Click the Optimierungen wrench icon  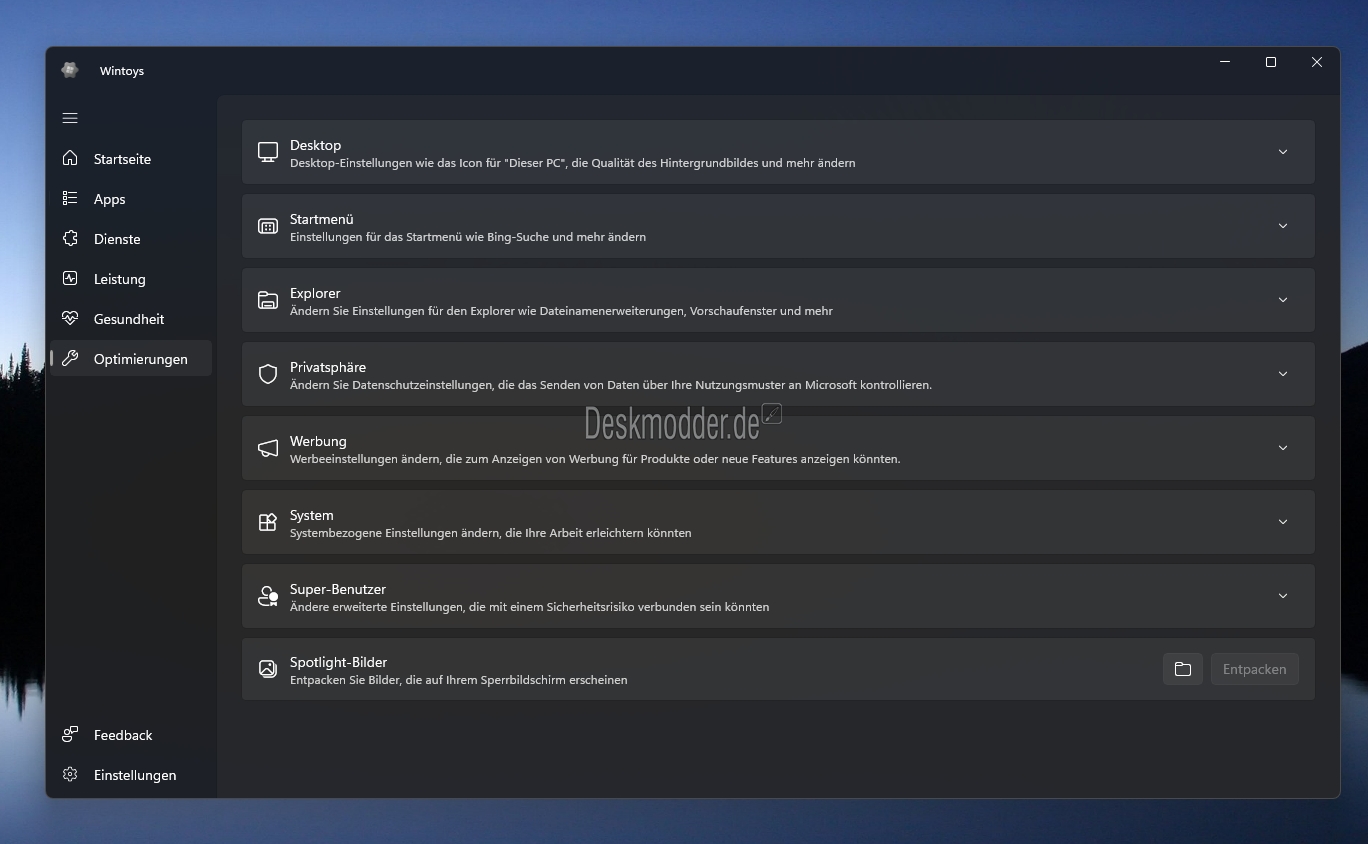coord(70,358)
